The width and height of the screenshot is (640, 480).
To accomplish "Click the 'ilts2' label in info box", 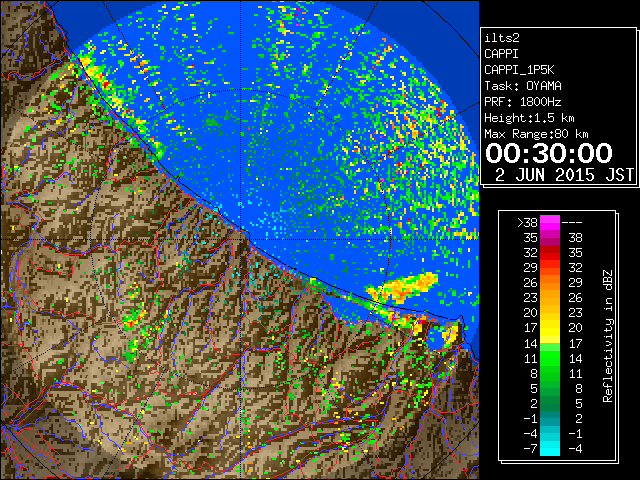I will point(502,38).
